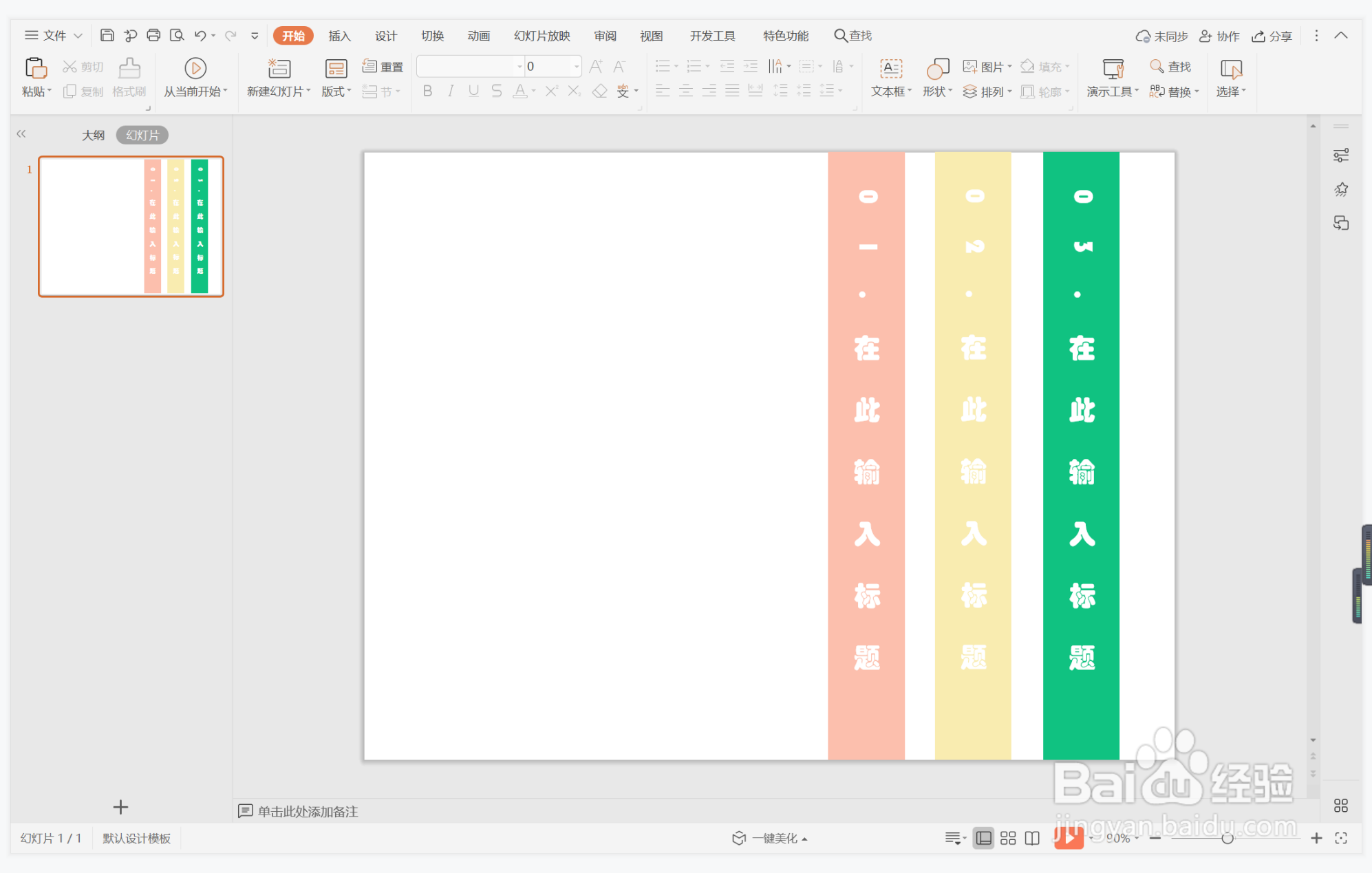Expand the 版式 layout dropdown
1372x873 pixels.
tap(349, 91)
